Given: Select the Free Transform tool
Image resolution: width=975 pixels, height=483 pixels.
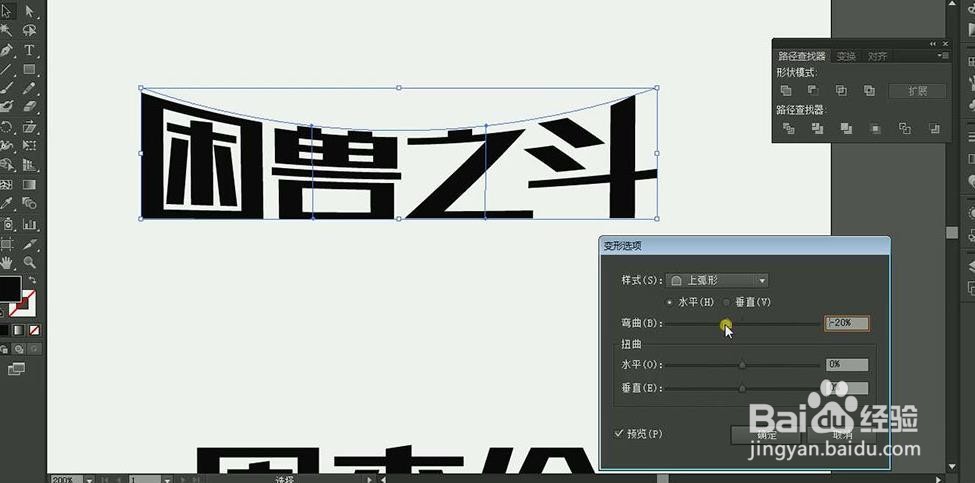Looking at the screenshot, I should point(29,145).
